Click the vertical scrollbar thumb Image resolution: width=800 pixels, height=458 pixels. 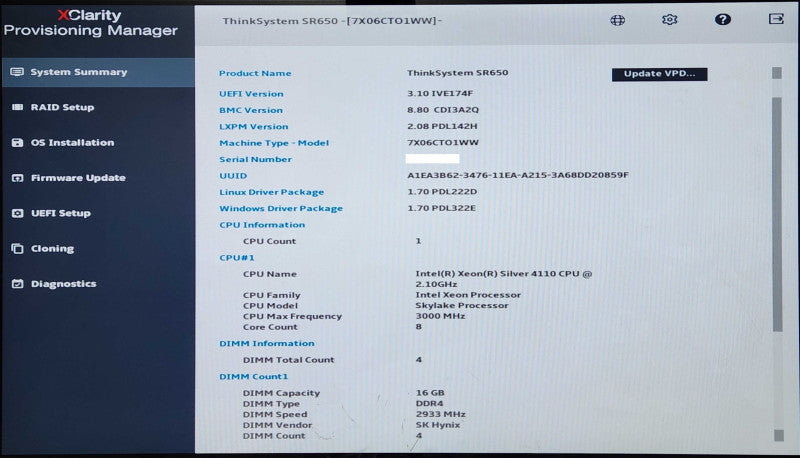click(777, 214)
